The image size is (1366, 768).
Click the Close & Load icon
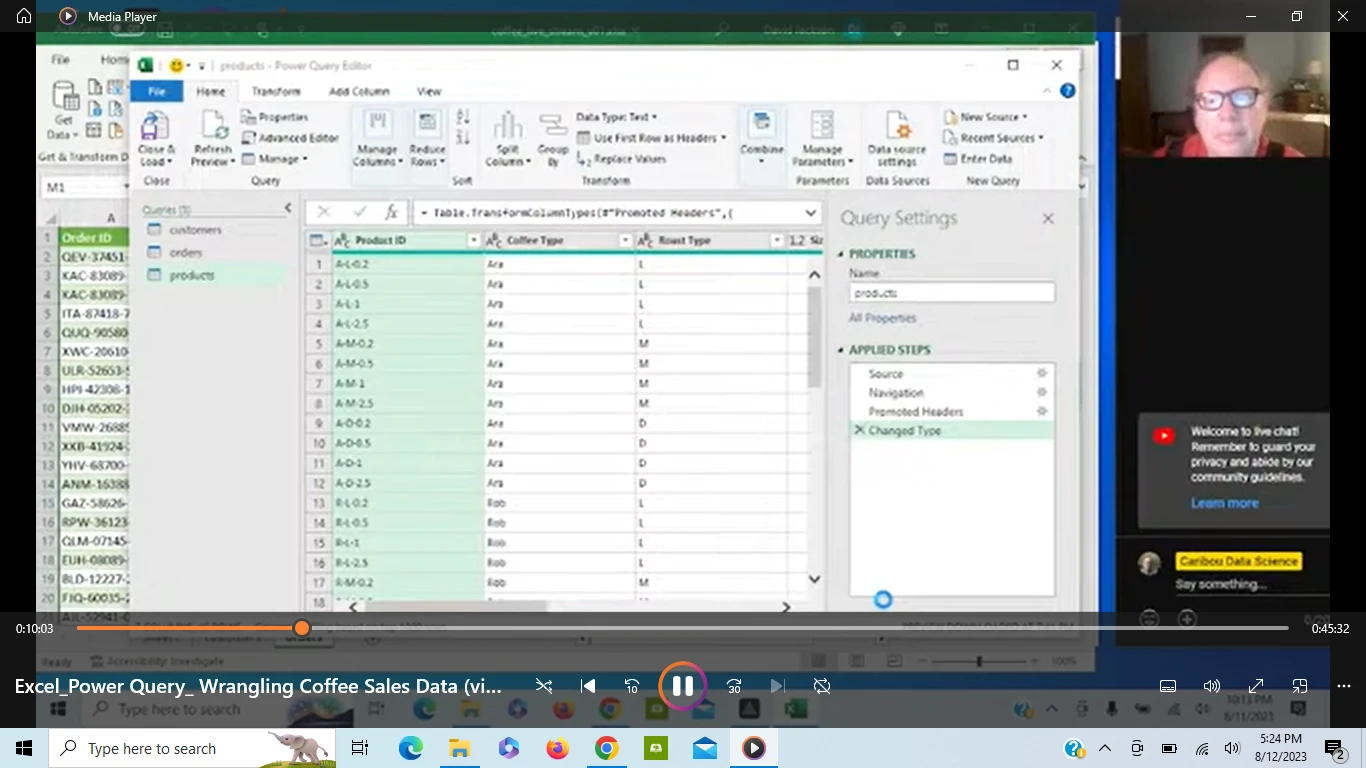point(155,127)
